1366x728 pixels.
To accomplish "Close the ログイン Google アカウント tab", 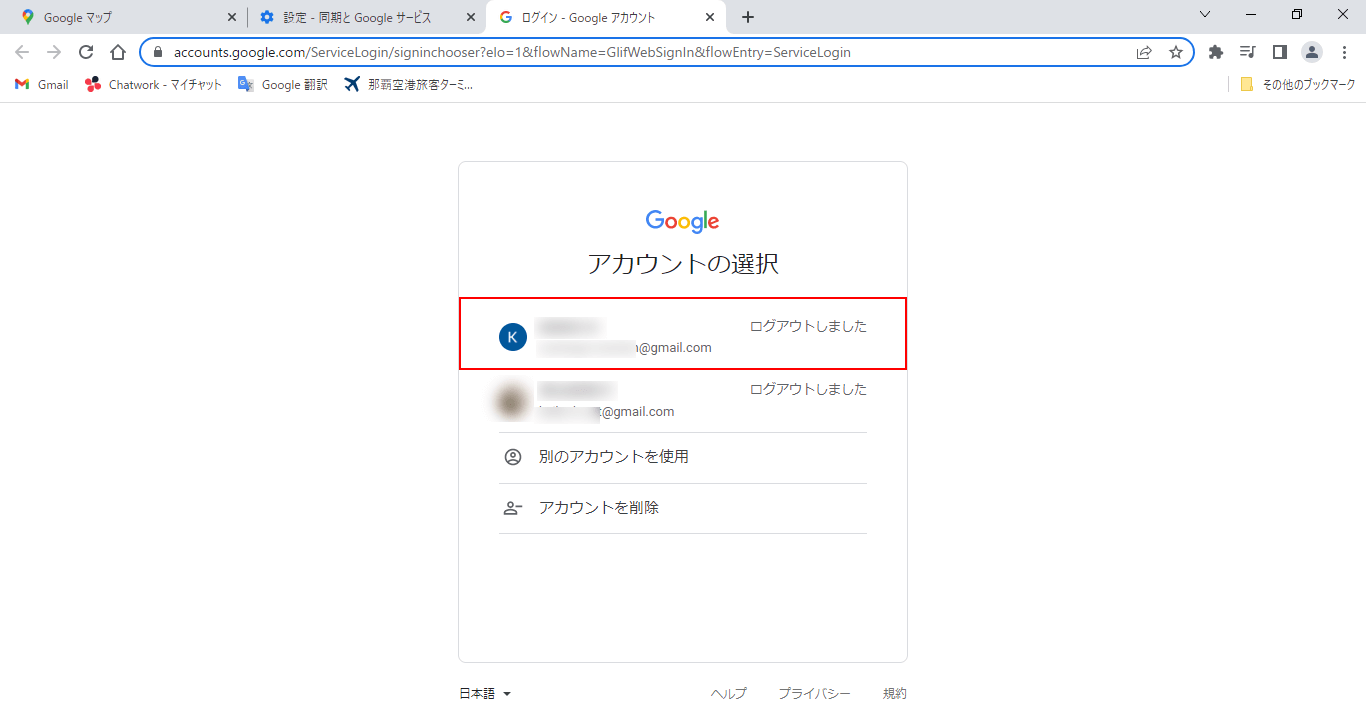I will (710, 17).
